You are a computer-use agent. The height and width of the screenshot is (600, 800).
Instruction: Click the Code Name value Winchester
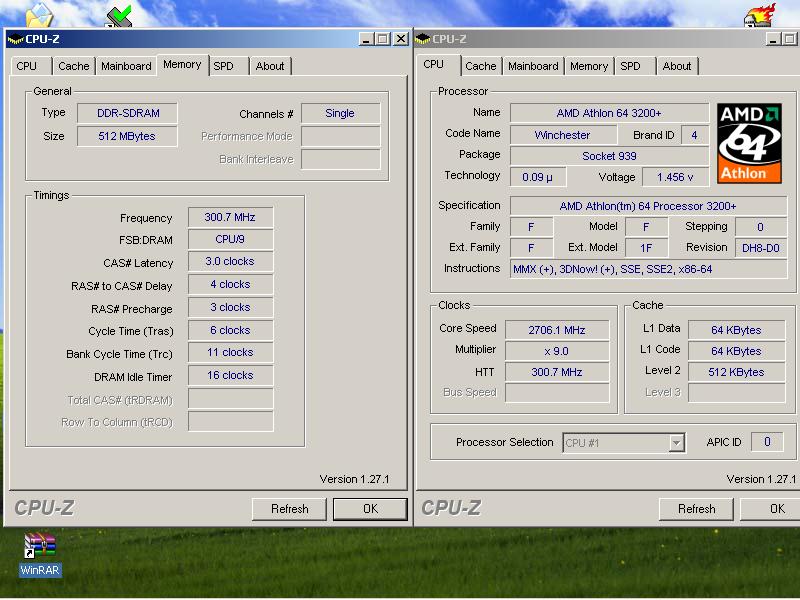[x=563, y=135]
